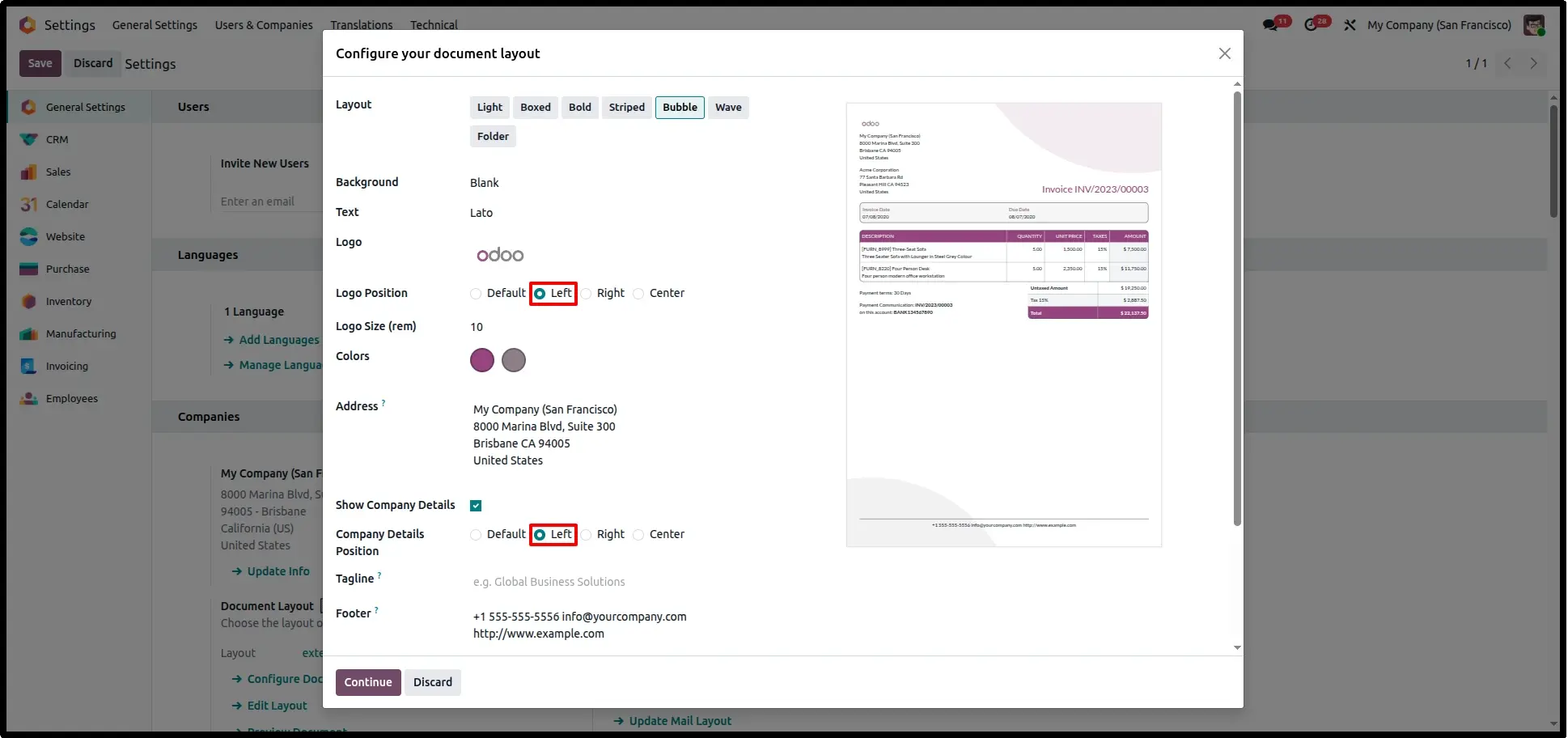Click the Address help question mark
1568x738 pixels.
[384, 402]
